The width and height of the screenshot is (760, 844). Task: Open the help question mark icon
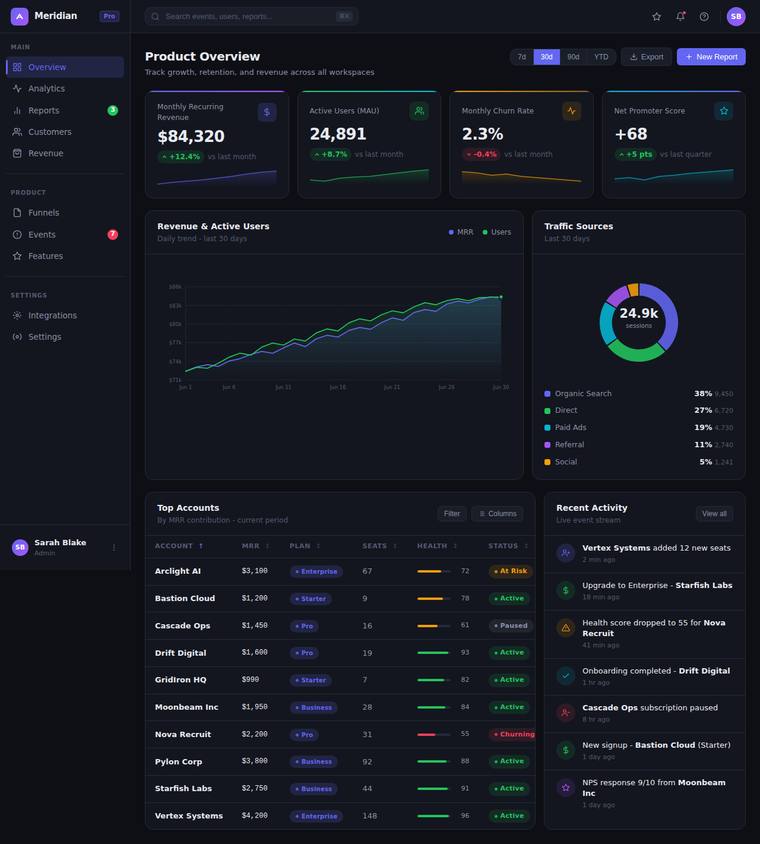tap(704, 17)
